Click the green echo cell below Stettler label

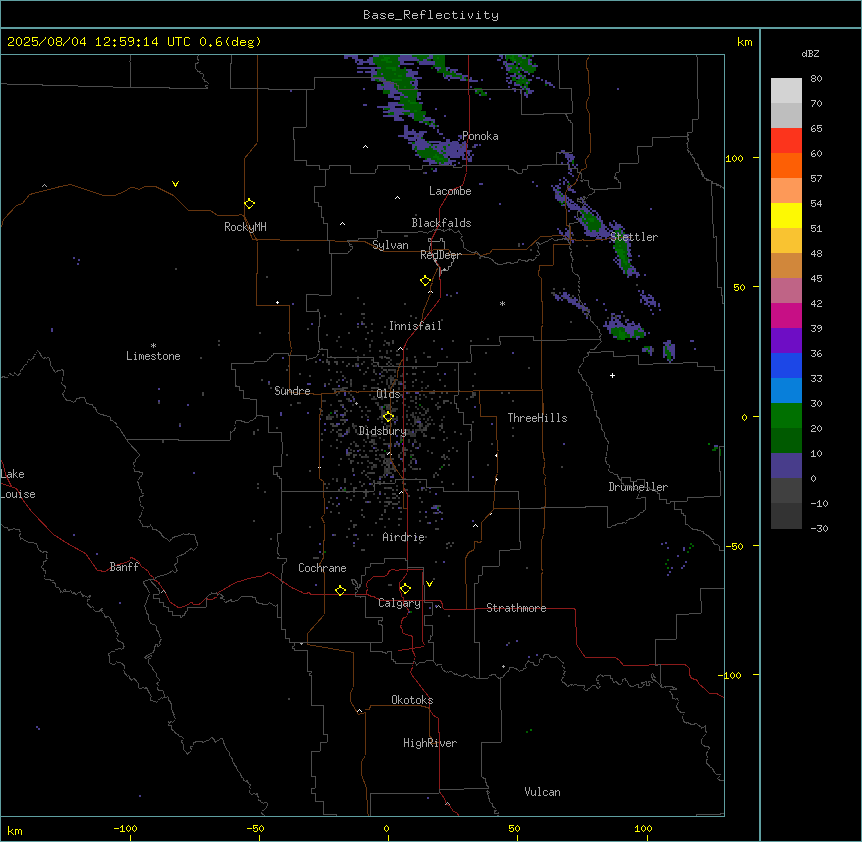click(622, 252)
